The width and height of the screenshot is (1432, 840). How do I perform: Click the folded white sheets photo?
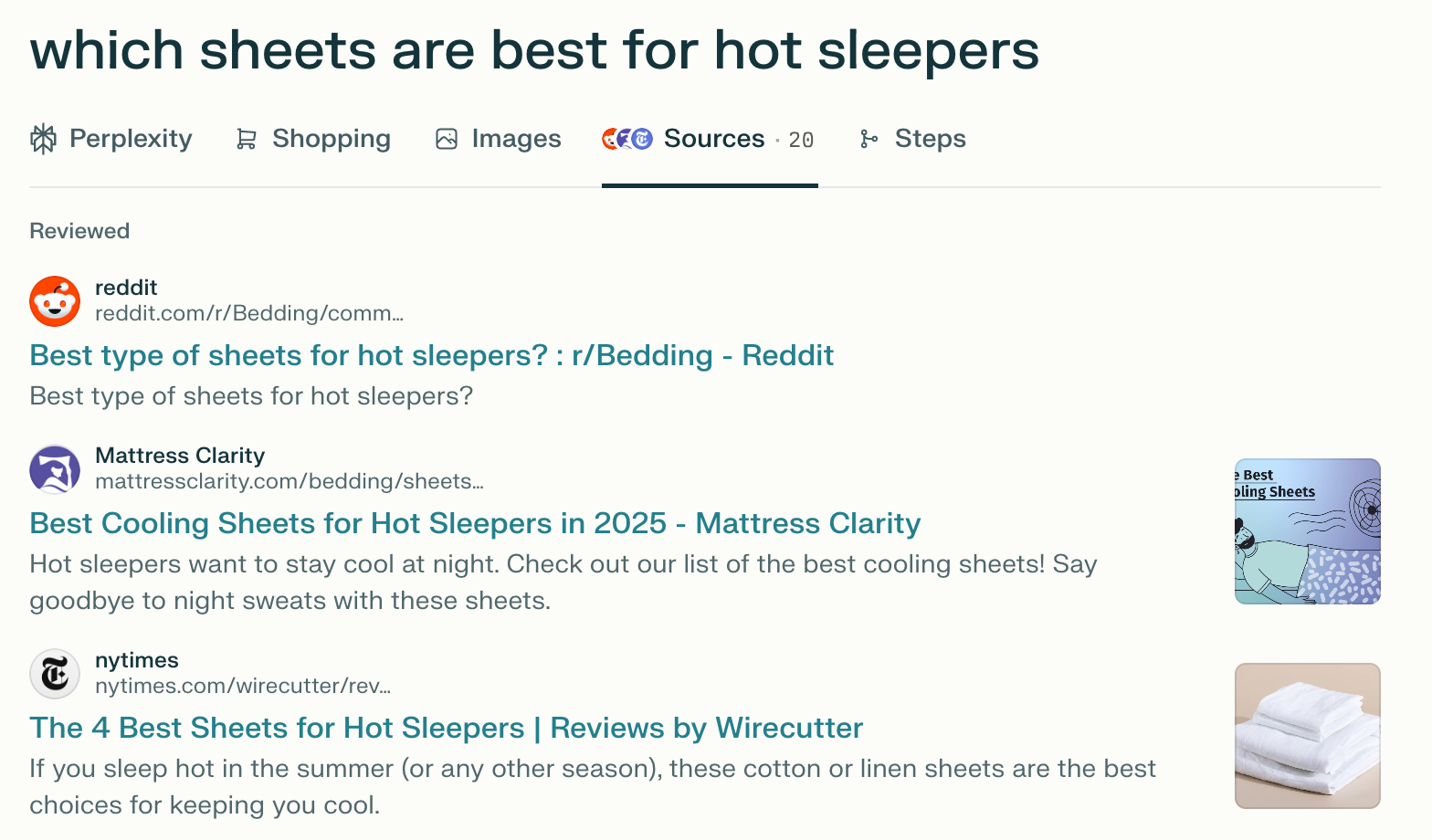[1307, 735]
